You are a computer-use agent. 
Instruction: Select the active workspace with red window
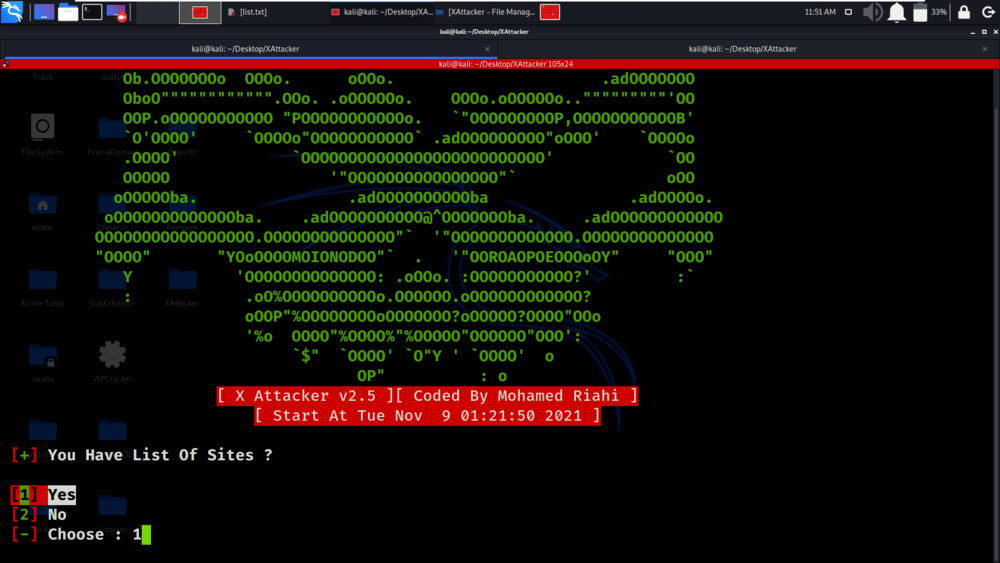coord(200,11)
